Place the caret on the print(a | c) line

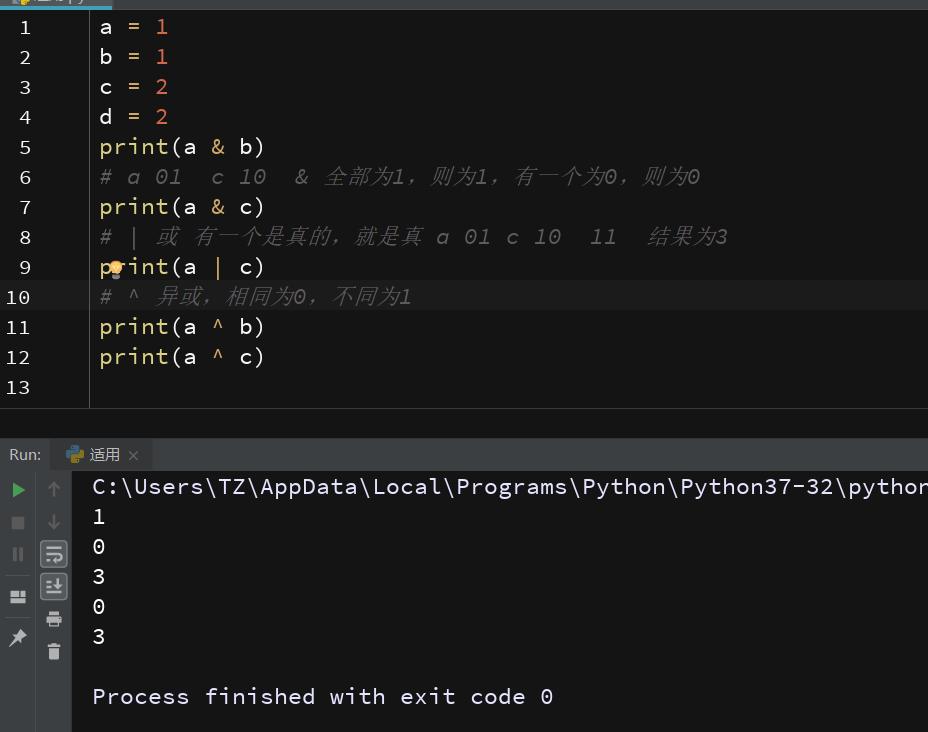click(200, 267)
